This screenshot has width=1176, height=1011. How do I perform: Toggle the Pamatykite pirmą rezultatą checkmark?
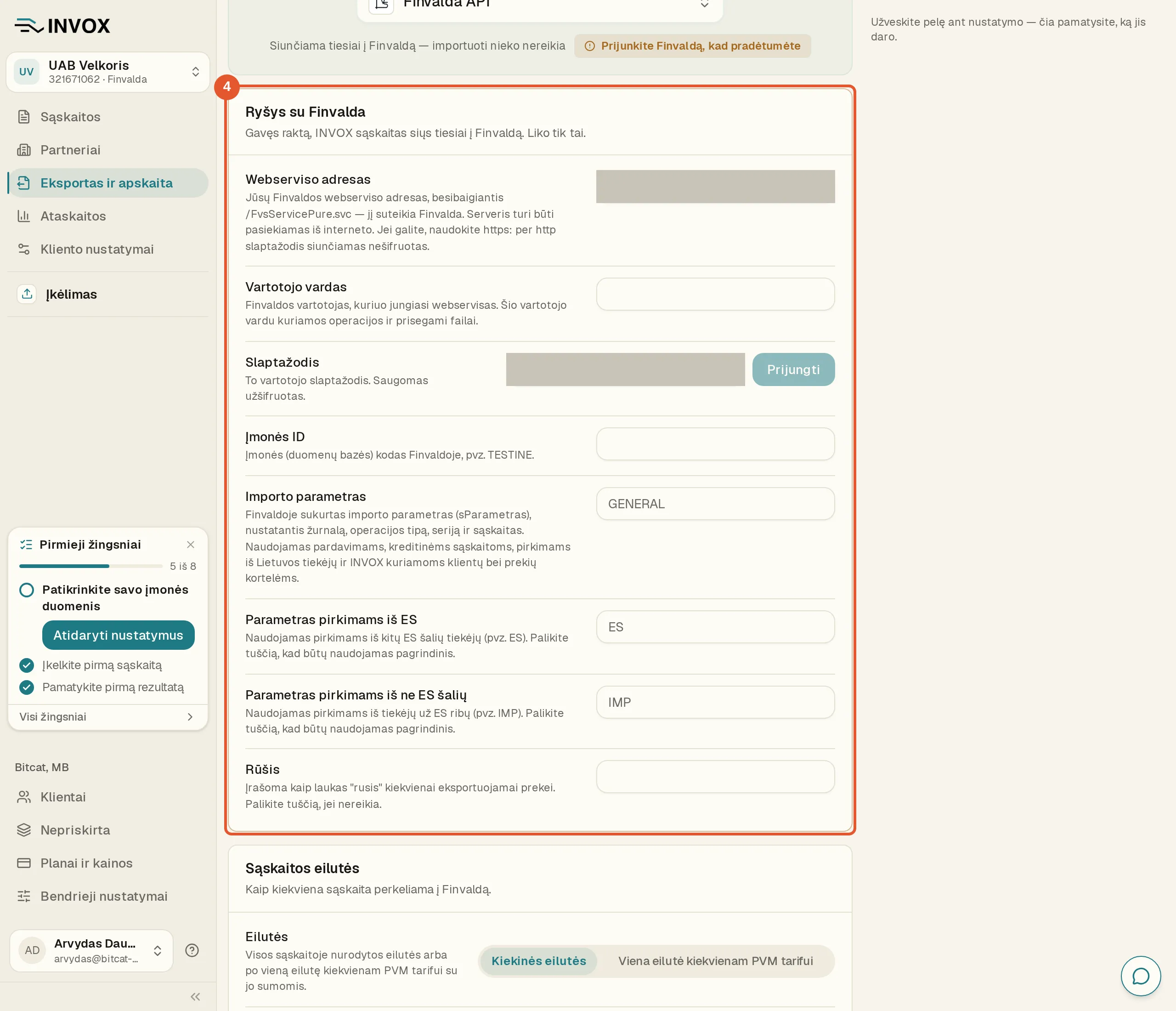point(27,687)
